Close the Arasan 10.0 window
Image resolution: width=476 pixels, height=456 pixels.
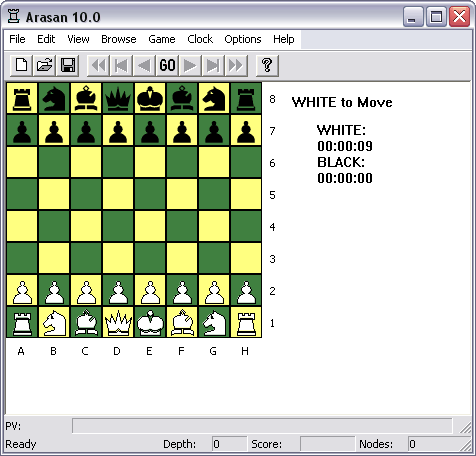[459, 16]
